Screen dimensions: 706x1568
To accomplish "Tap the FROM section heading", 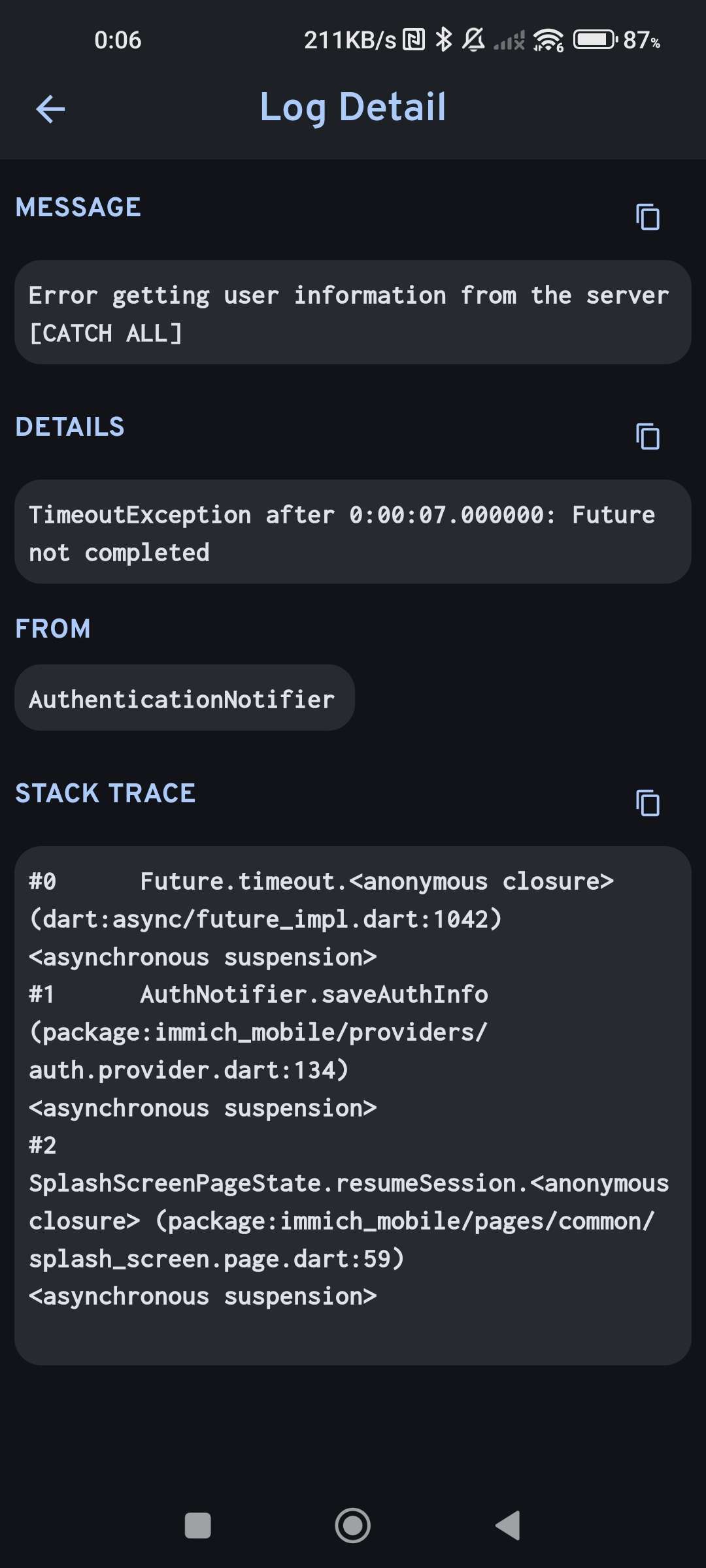I will (x=53, y=629).
